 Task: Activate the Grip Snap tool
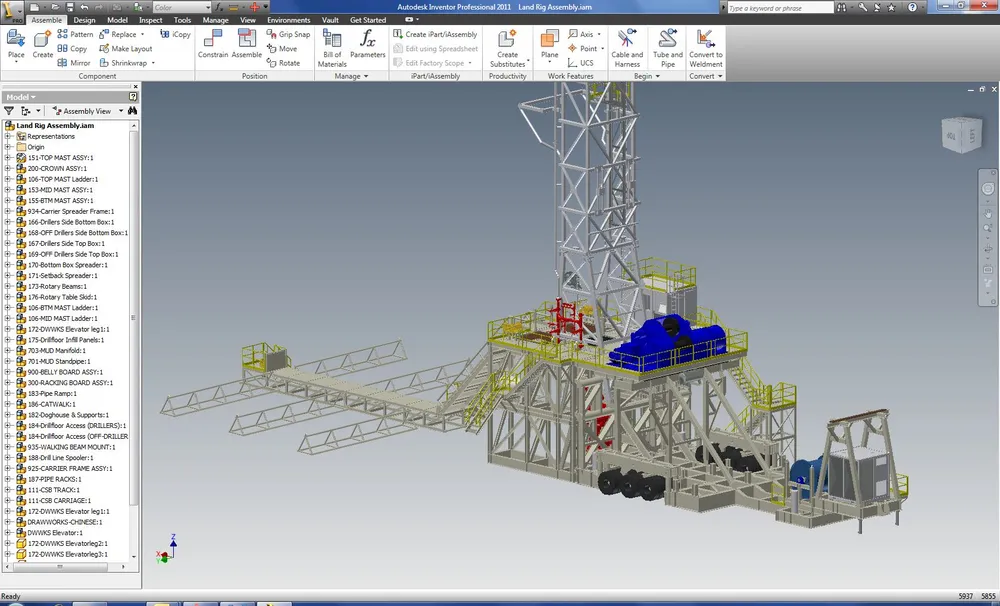click(288, 34)
